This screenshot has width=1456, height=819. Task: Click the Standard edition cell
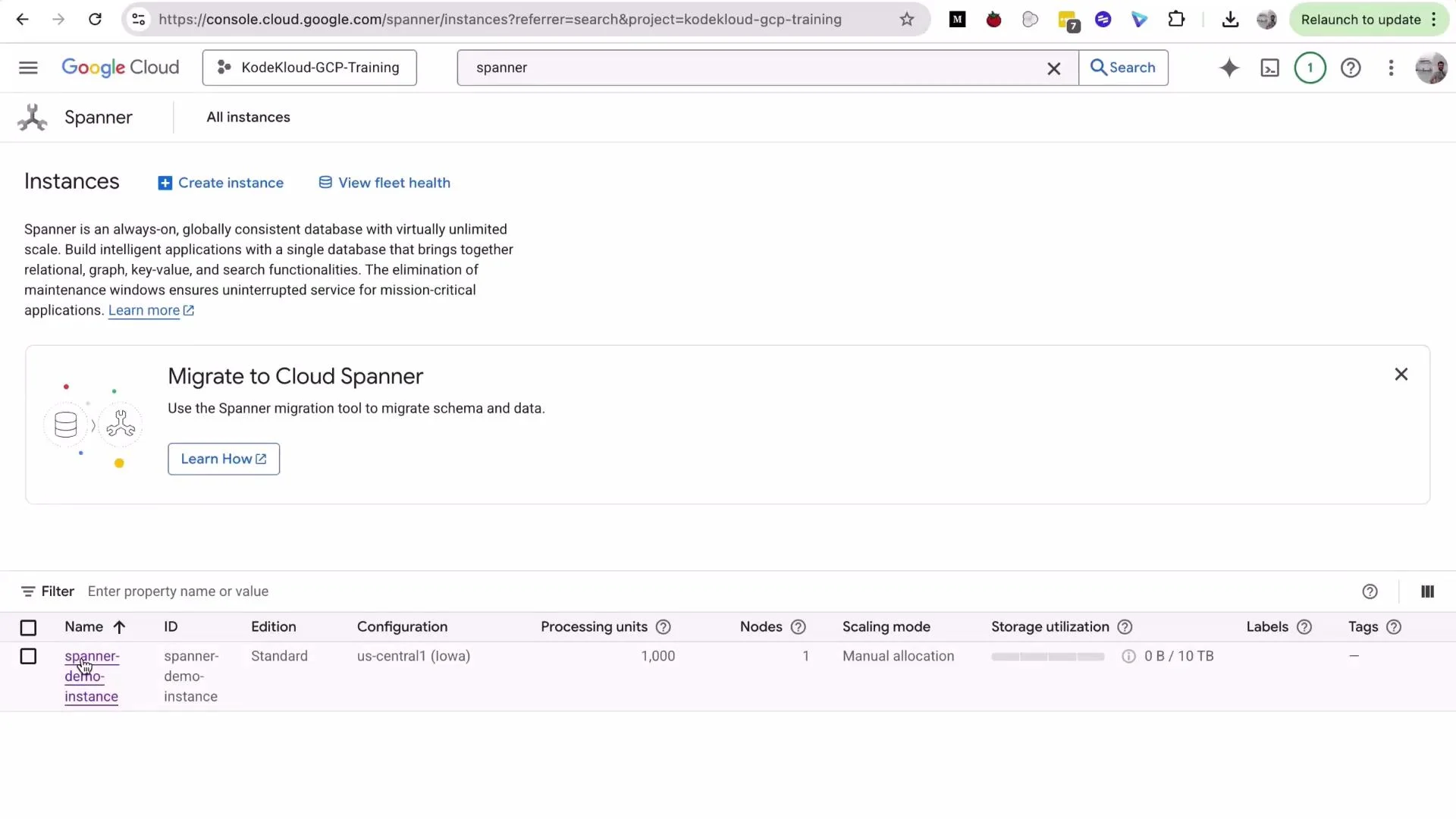pos(279,656)
